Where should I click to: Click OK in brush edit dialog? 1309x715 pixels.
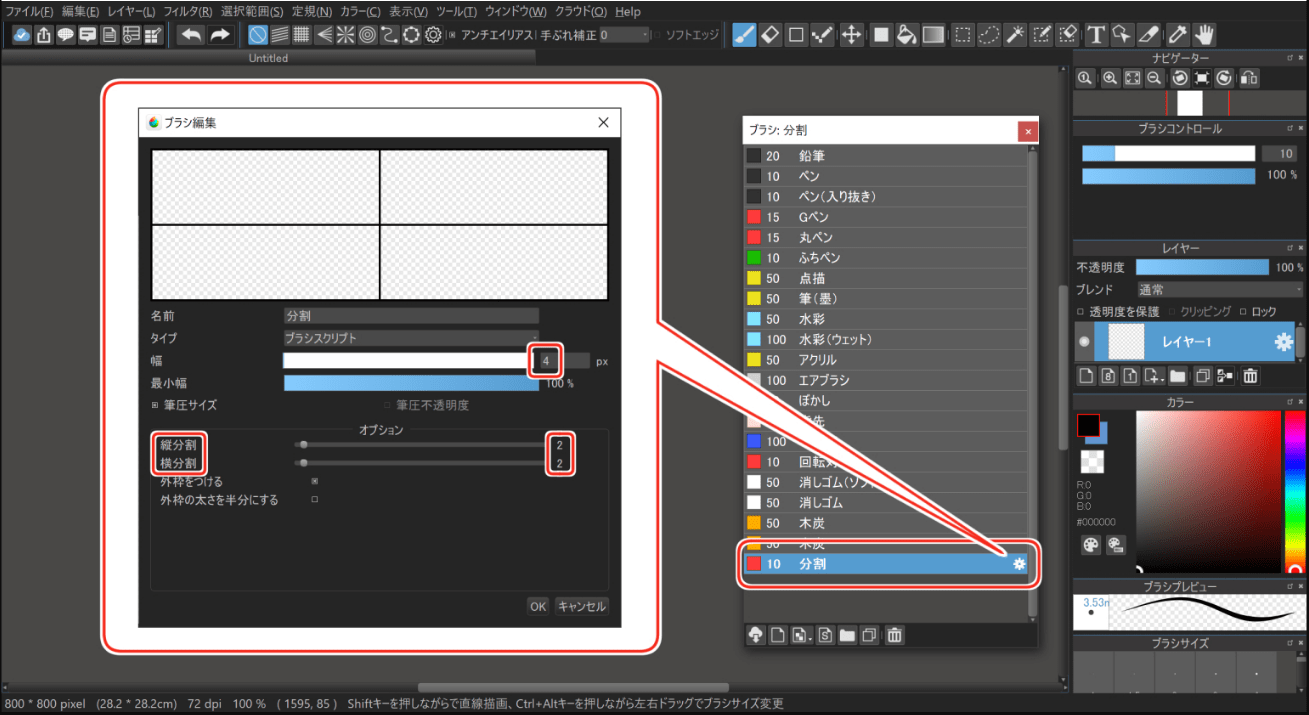pyautogui.click(x=538, y=606)
